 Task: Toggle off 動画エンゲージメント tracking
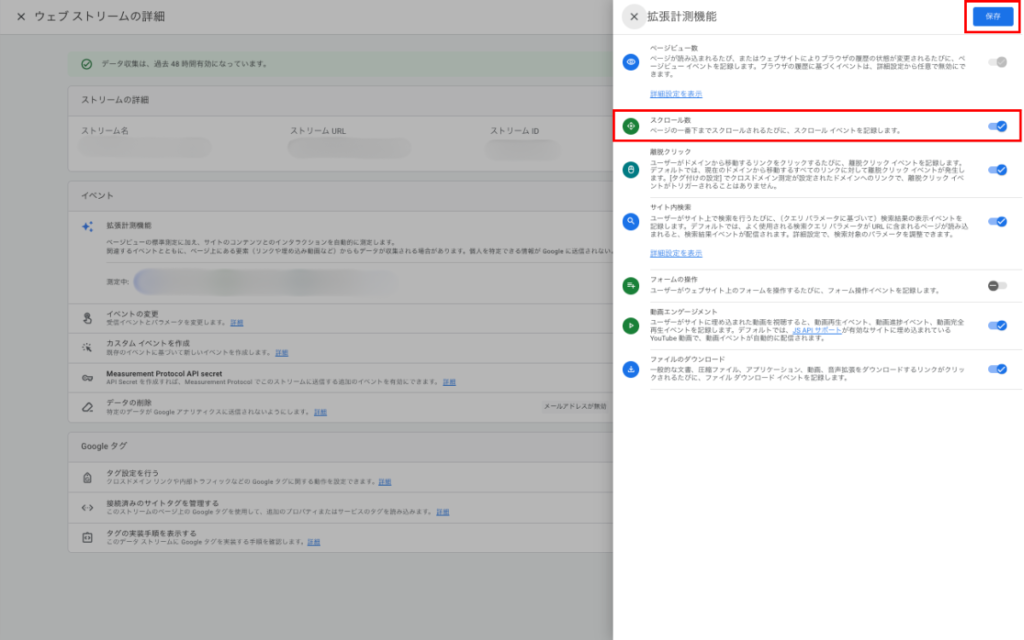coord(997,325)
